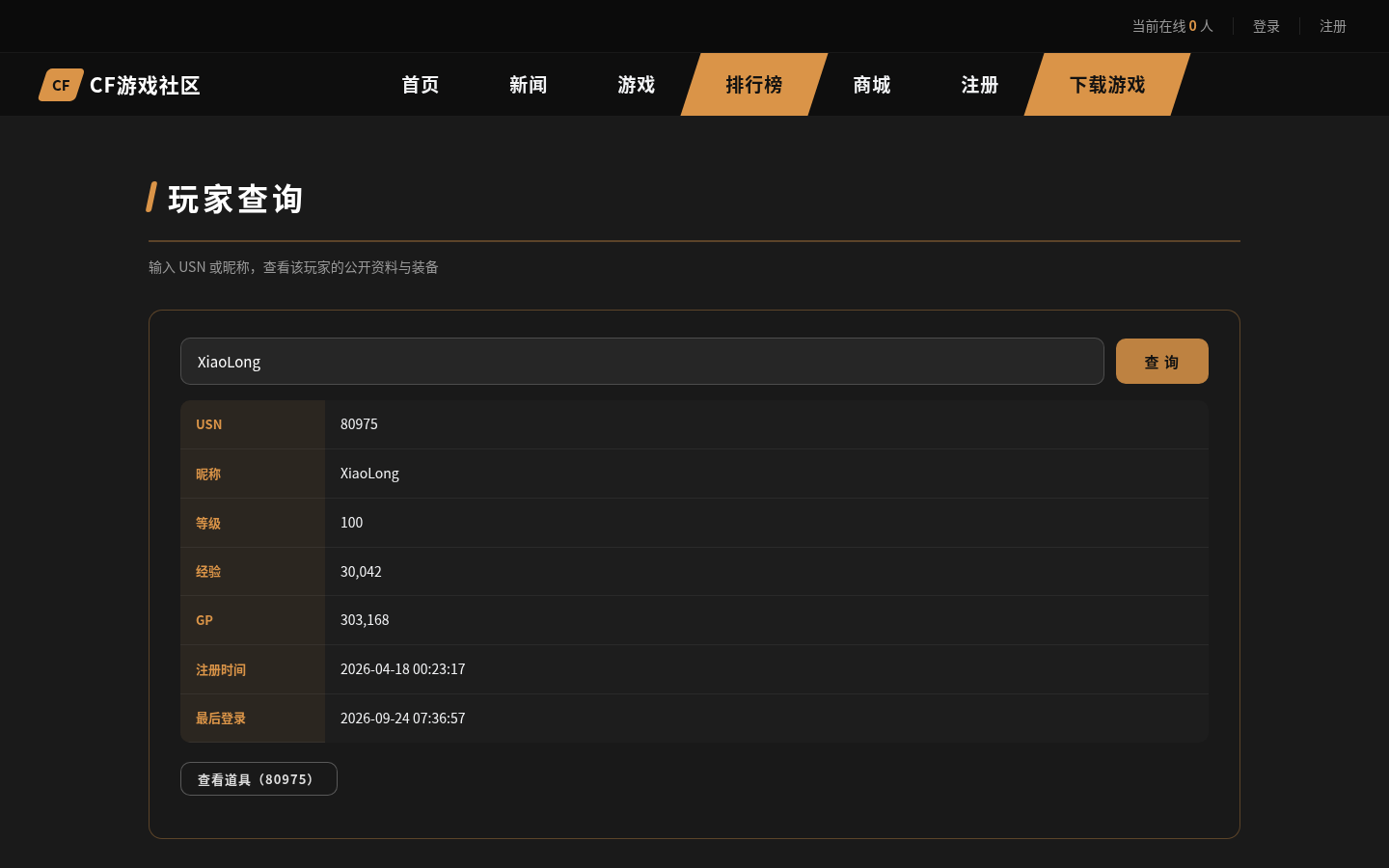Open the 排行榜 tab
Image resolution: width=1389 pixels, height=868 pixels.
click(x=754, y=85)
